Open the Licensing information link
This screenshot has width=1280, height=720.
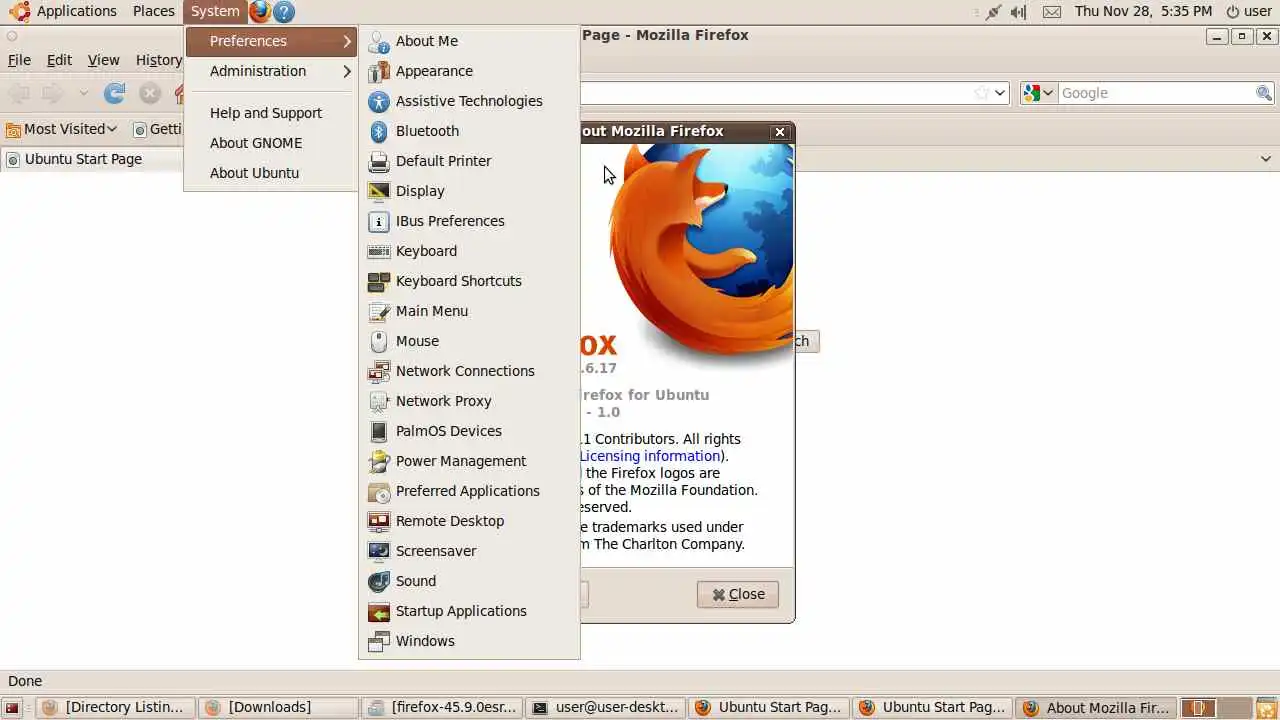[650, 456]
